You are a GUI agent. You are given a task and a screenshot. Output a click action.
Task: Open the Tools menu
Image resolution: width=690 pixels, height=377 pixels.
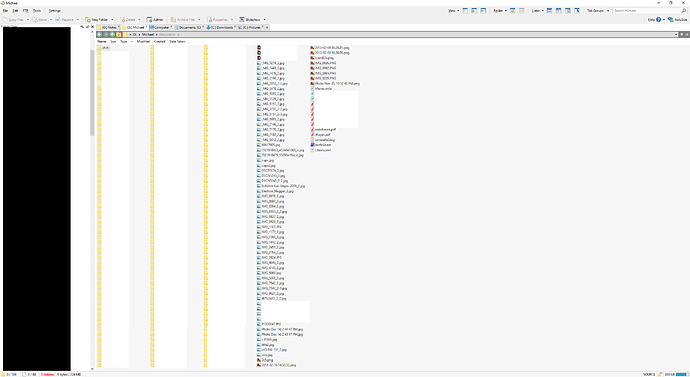(x=37, y=11)
